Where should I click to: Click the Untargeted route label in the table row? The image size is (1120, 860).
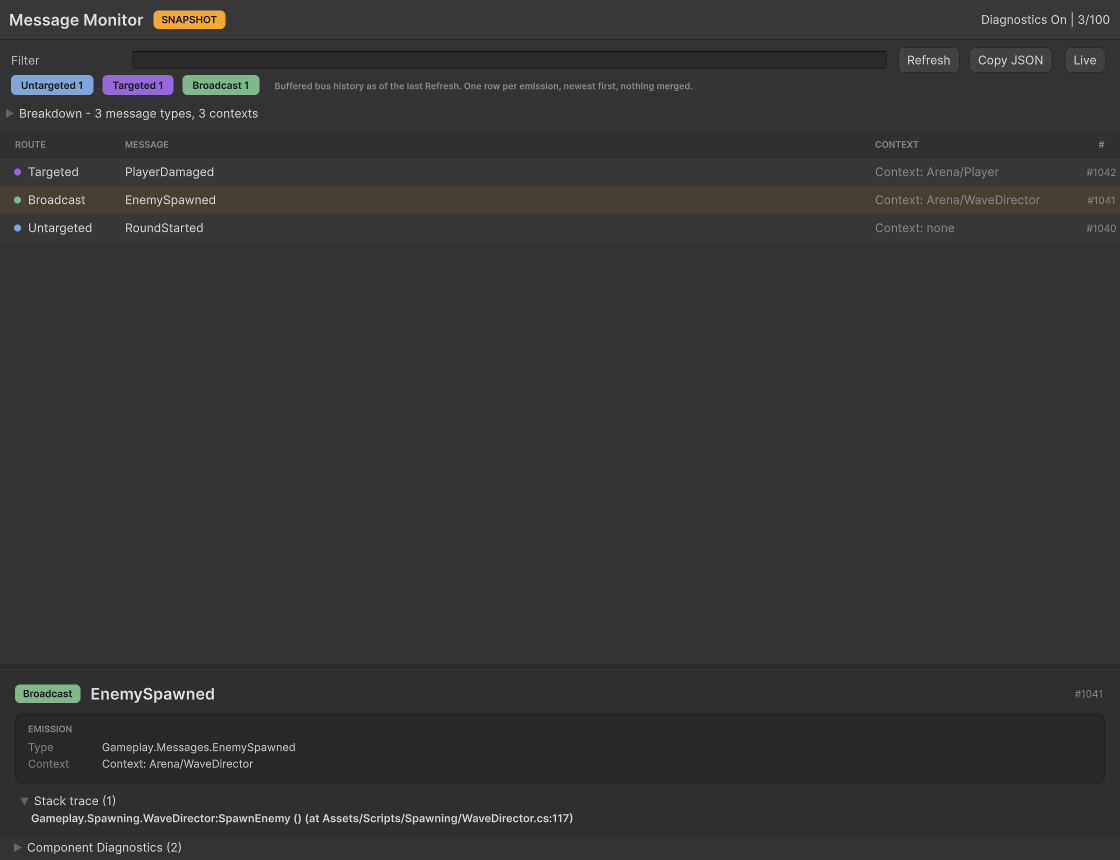pos(60,228)
